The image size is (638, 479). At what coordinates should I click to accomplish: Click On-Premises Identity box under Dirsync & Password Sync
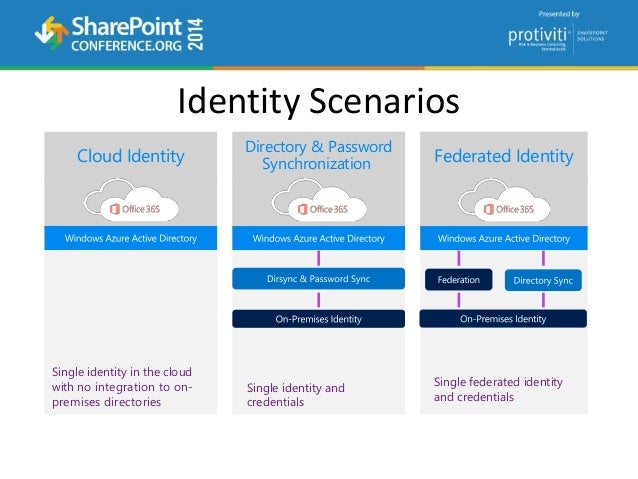319,319
